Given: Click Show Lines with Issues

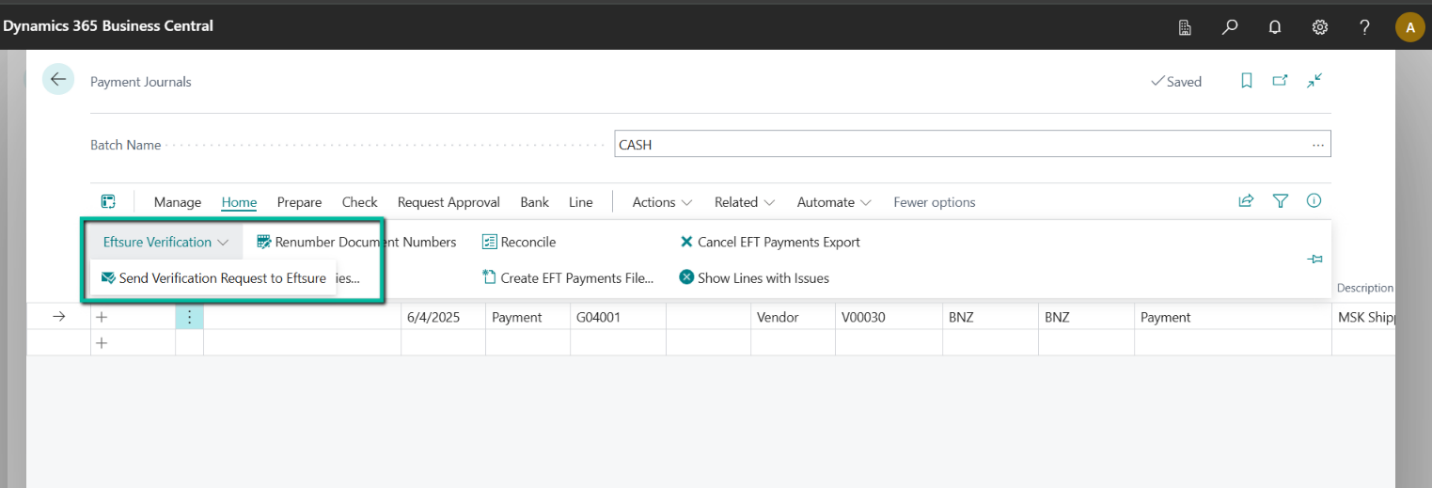Looking at the screenshot, I should (x=754, y=278).
